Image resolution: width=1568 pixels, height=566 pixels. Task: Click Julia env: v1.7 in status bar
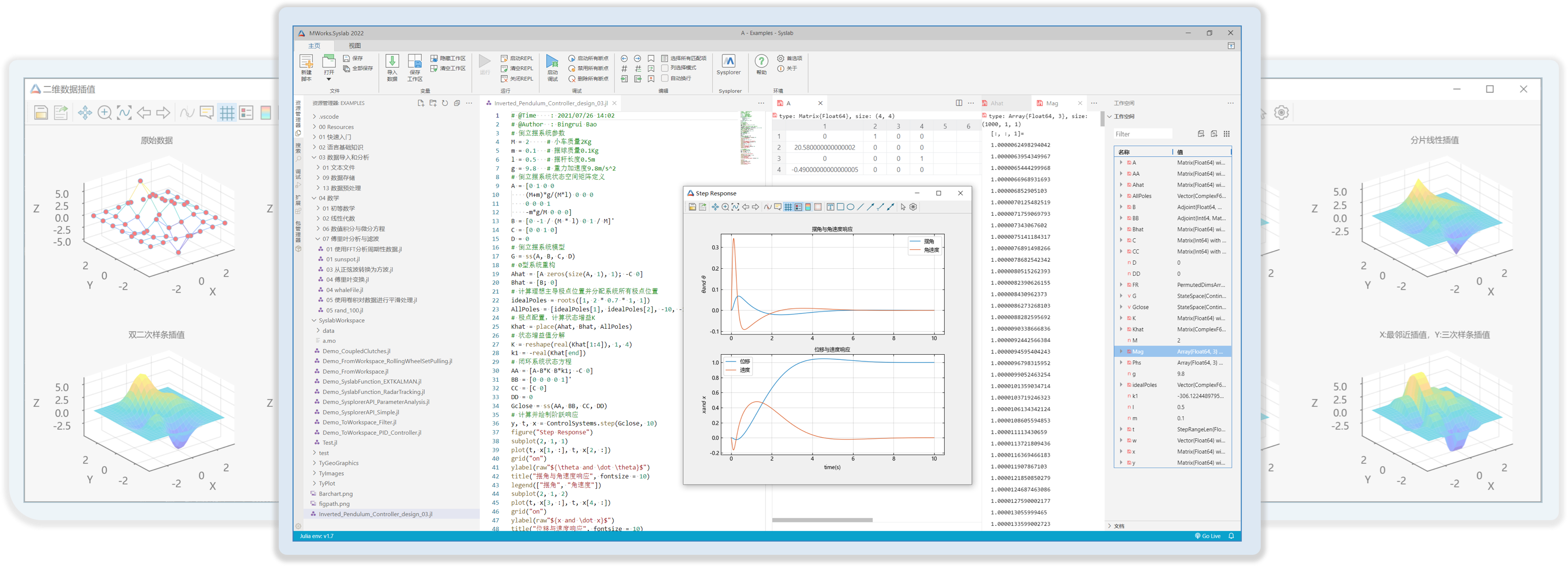tap(316, 536)
